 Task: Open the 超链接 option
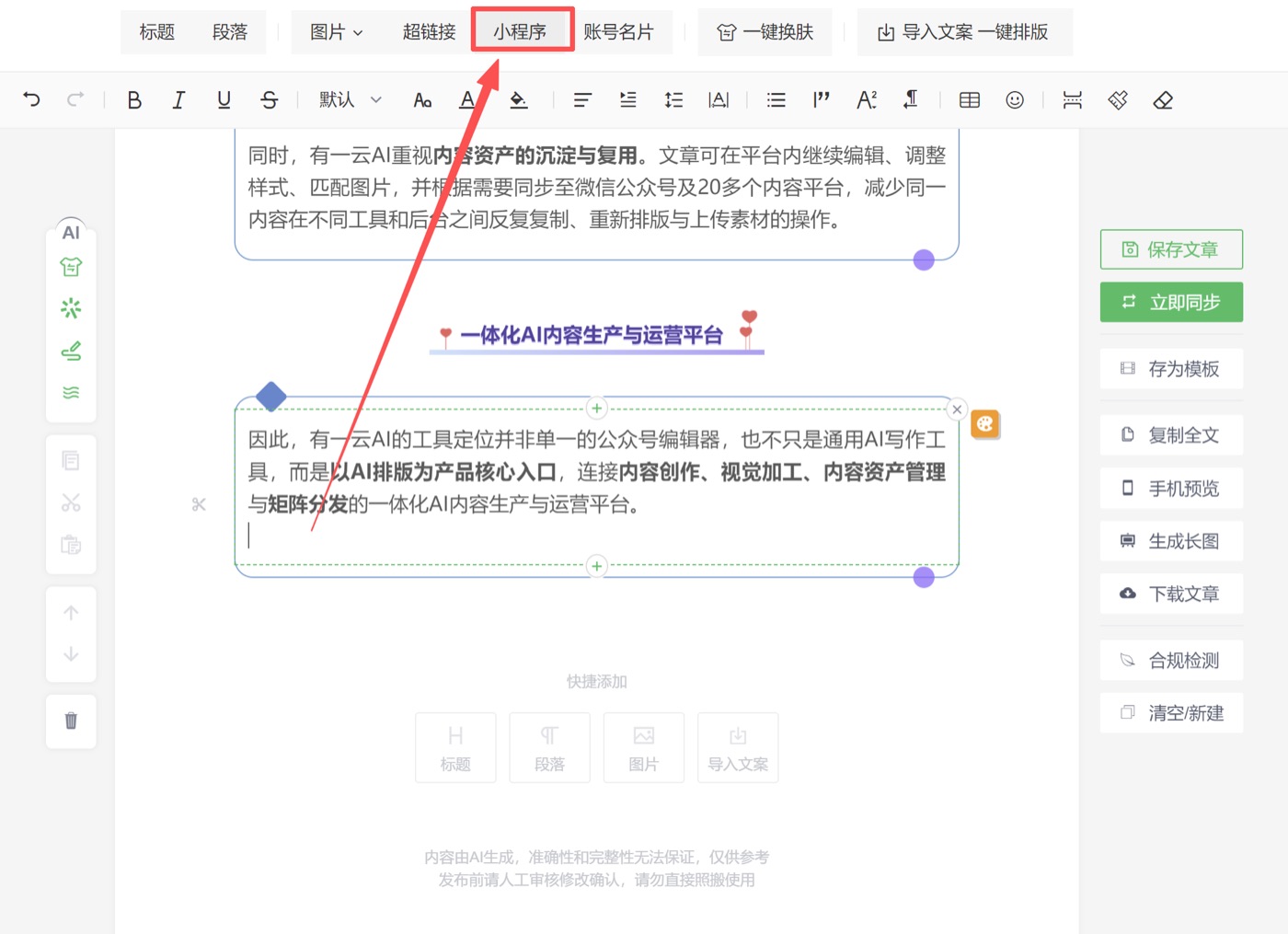pyautogui.click(x=429, y=32)
